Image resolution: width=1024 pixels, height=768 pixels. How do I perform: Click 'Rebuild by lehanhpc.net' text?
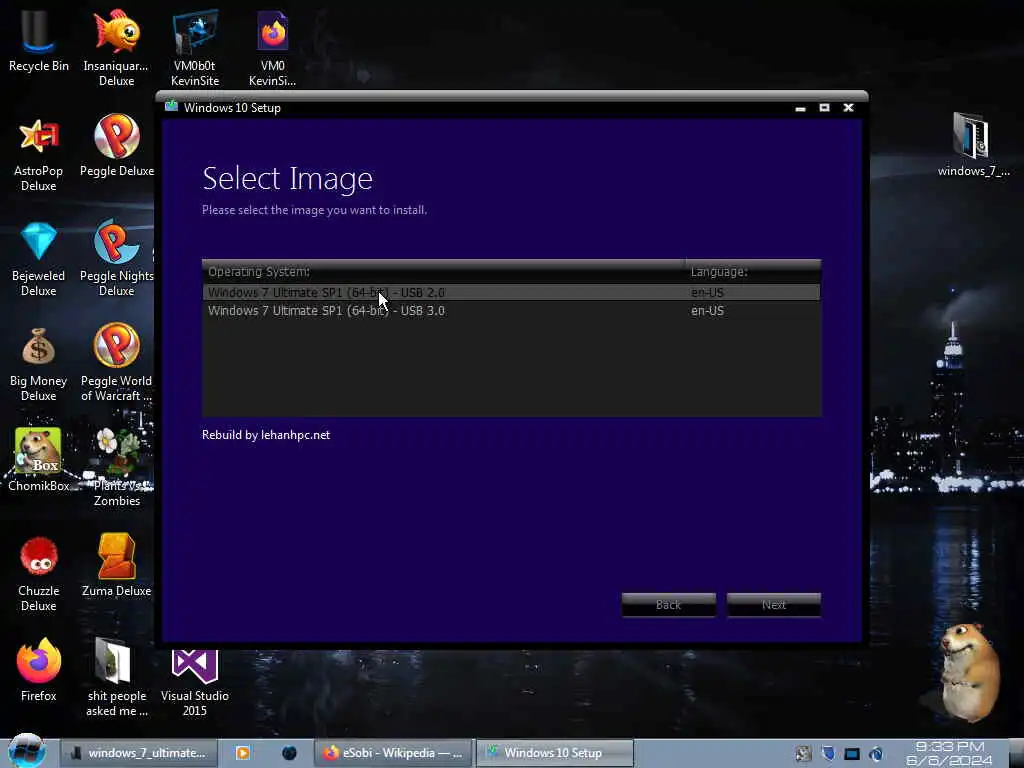coord(266,435)
